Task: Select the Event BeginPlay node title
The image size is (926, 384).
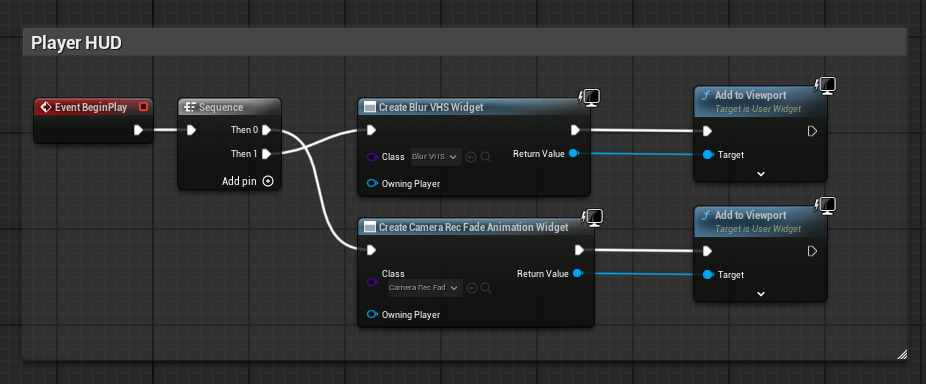Action: [x=91, y=108]
